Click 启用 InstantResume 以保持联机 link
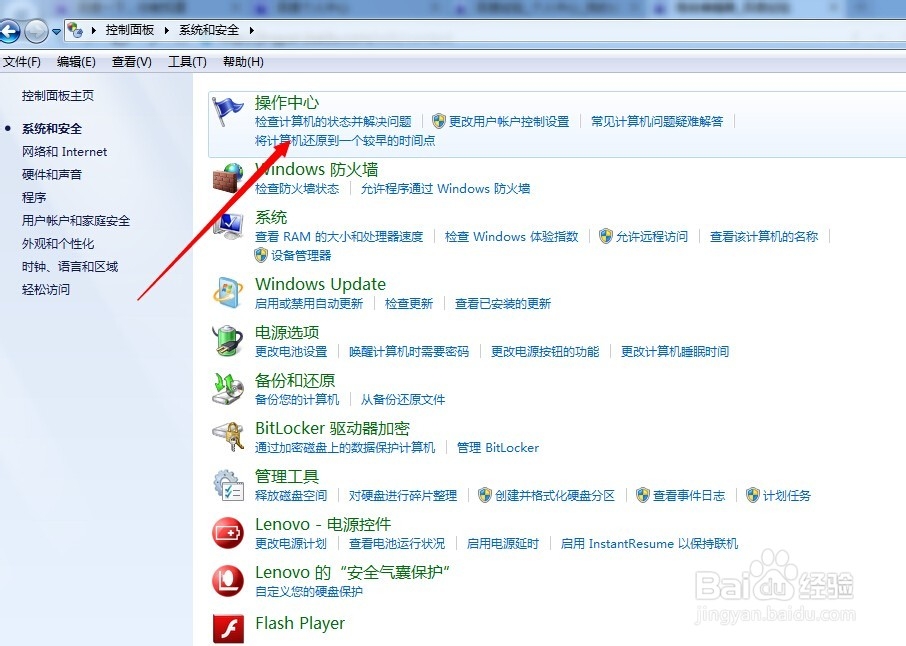 (x=649, y=543)
